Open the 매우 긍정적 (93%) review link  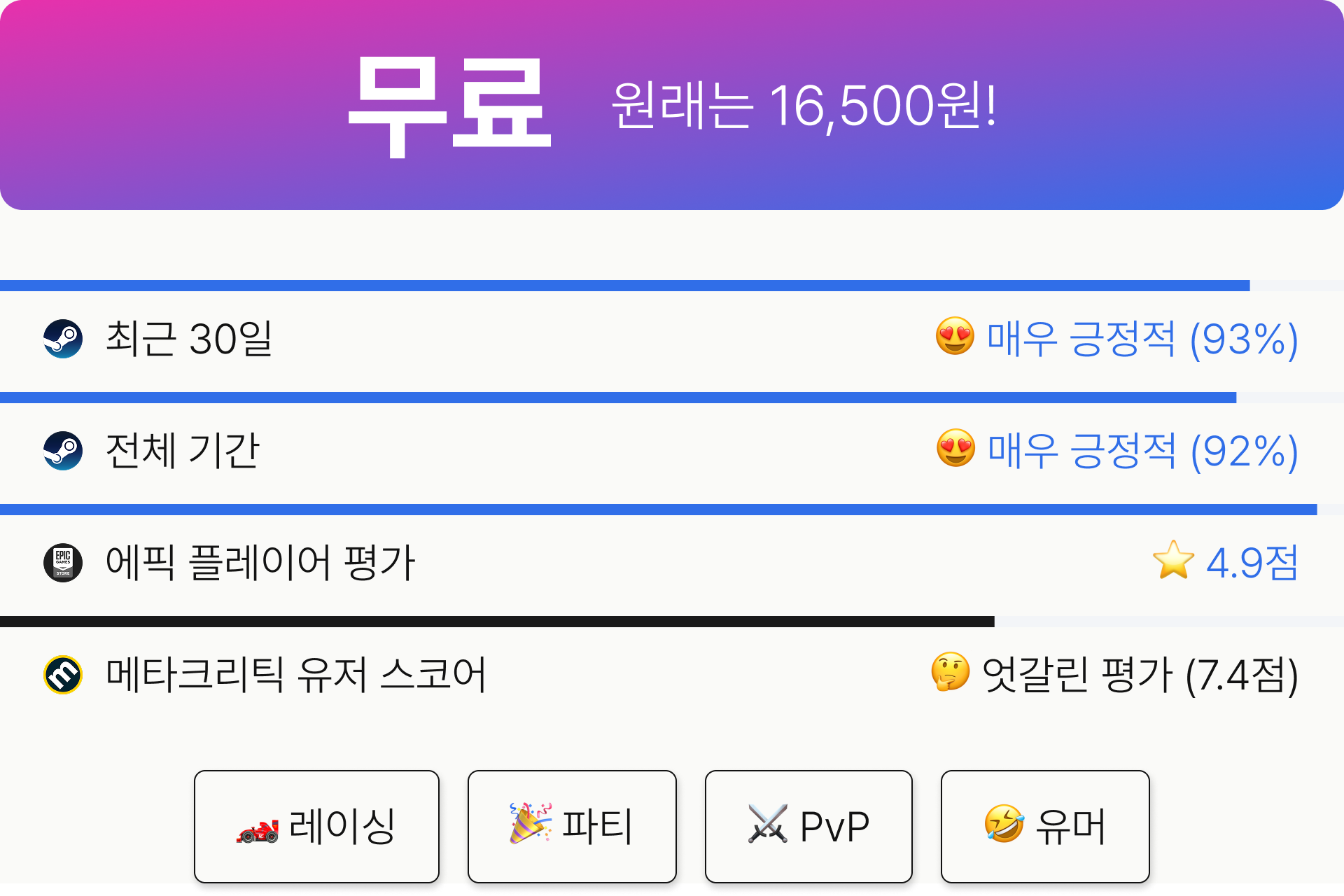click(1142, 339)
